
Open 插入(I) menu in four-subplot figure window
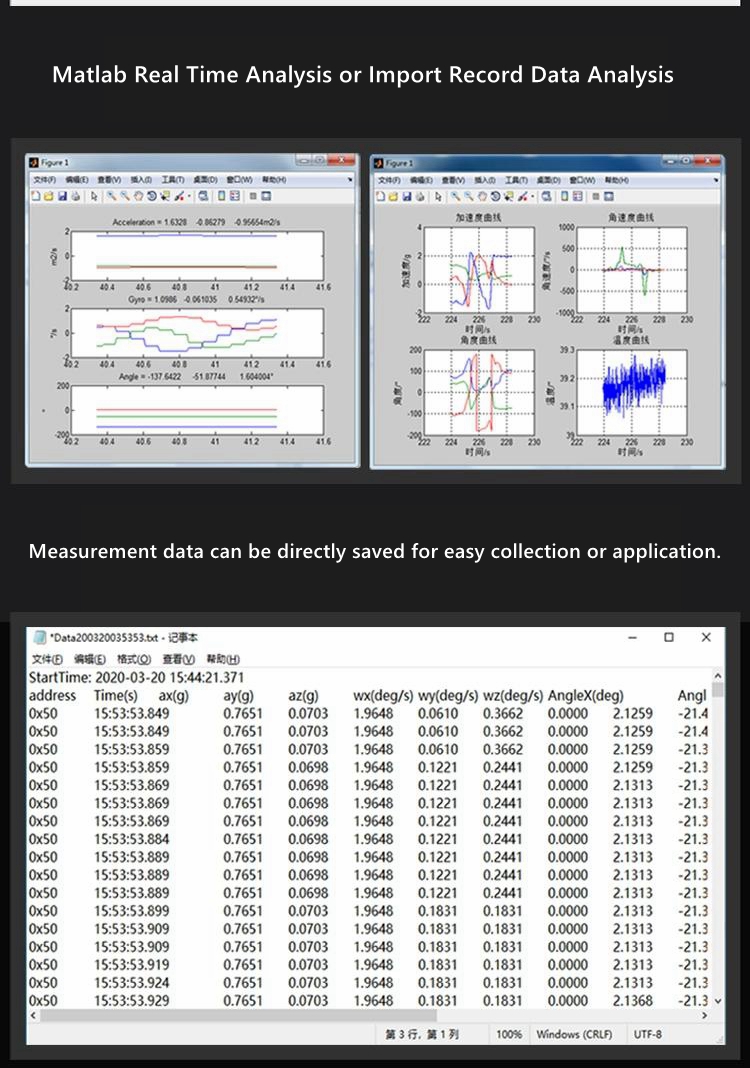(x=489, y=180)
